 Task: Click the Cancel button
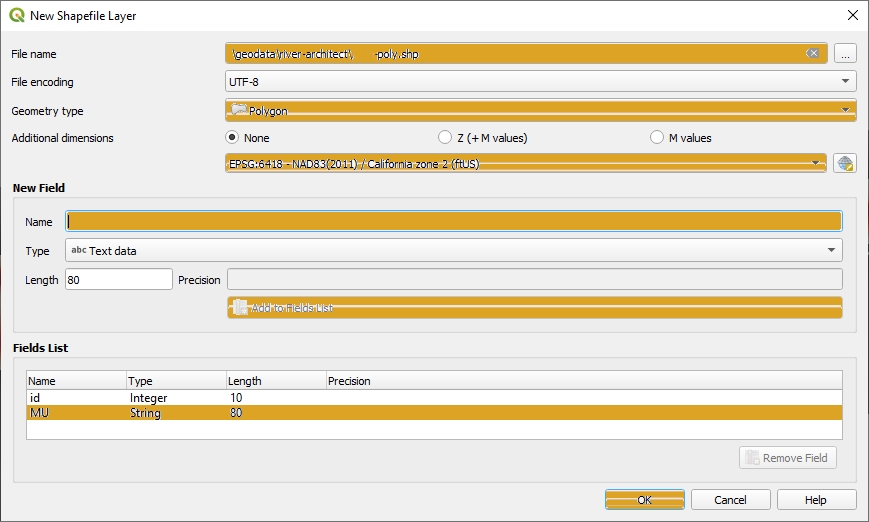click(730, 499)
